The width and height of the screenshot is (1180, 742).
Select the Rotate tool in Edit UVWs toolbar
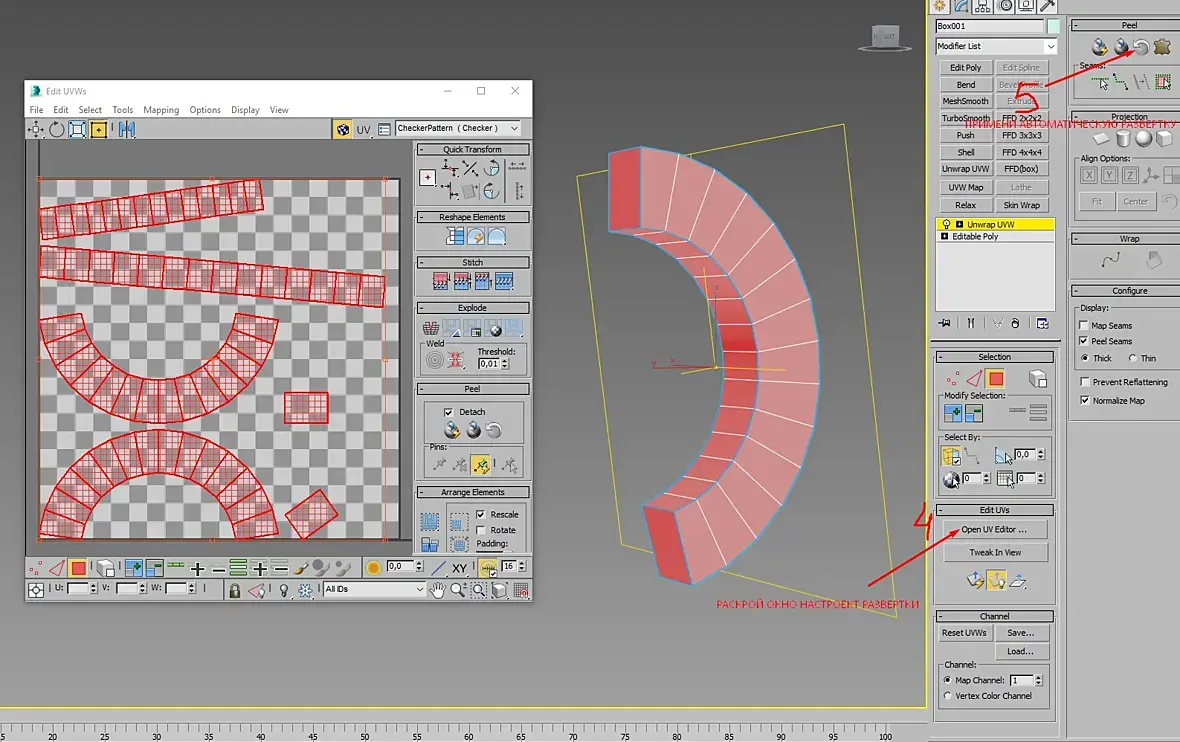pyautogui.click(x=57, y=129)
